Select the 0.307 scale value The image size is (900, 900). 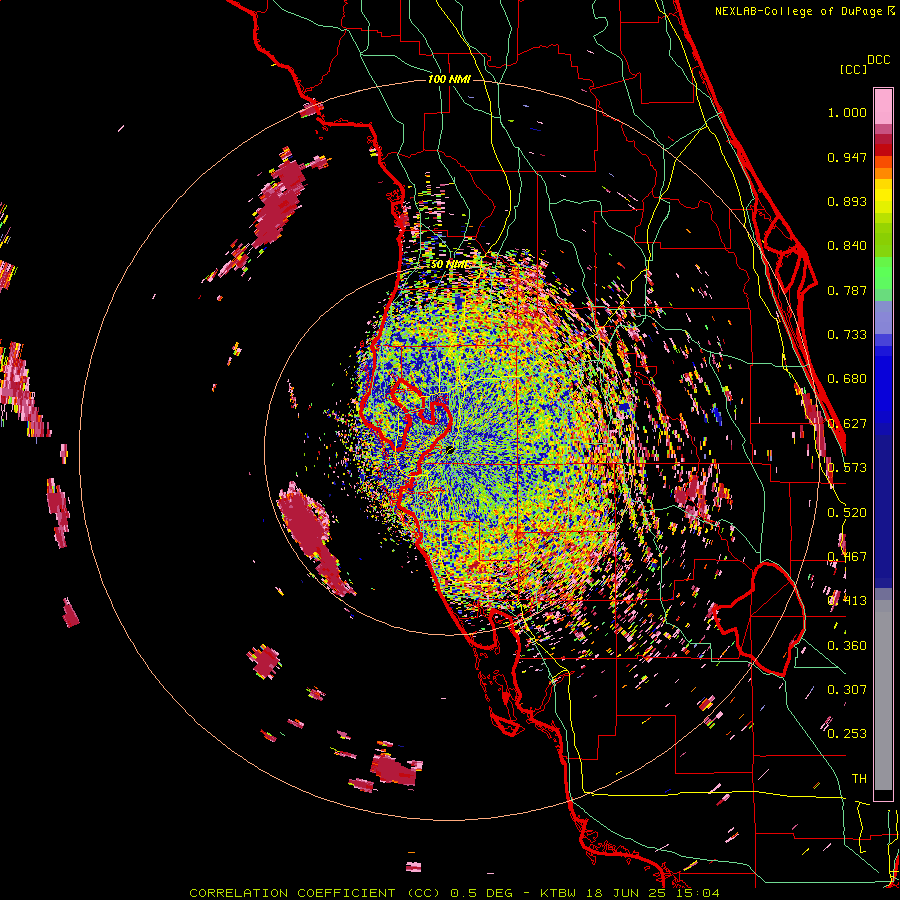tap(847, 690)
